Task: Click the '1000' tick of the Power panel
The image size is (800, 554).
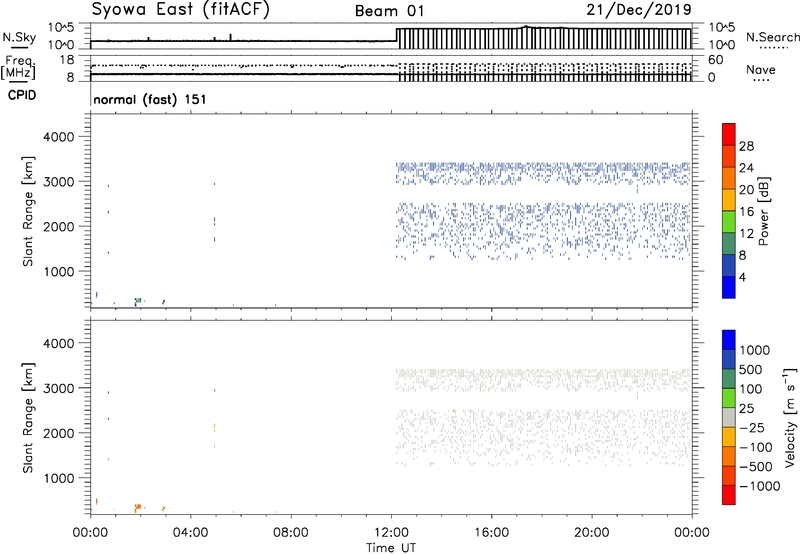Action: point(59,272)
